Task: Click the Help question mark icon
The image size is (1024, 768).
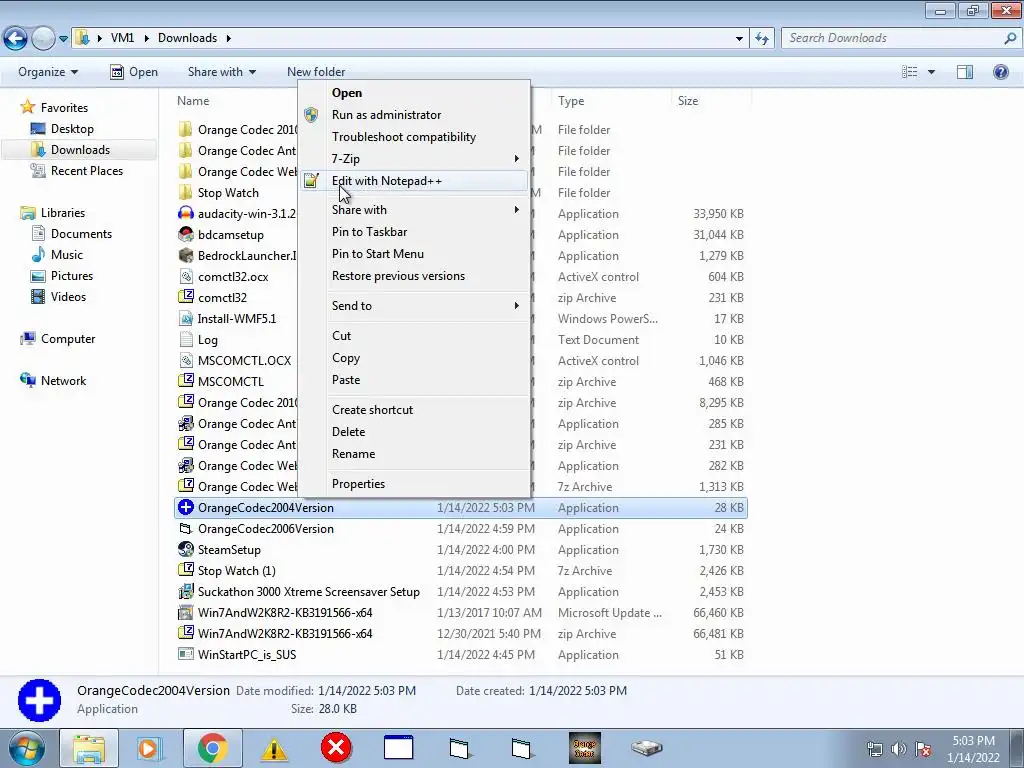Action: point(1000,72)
